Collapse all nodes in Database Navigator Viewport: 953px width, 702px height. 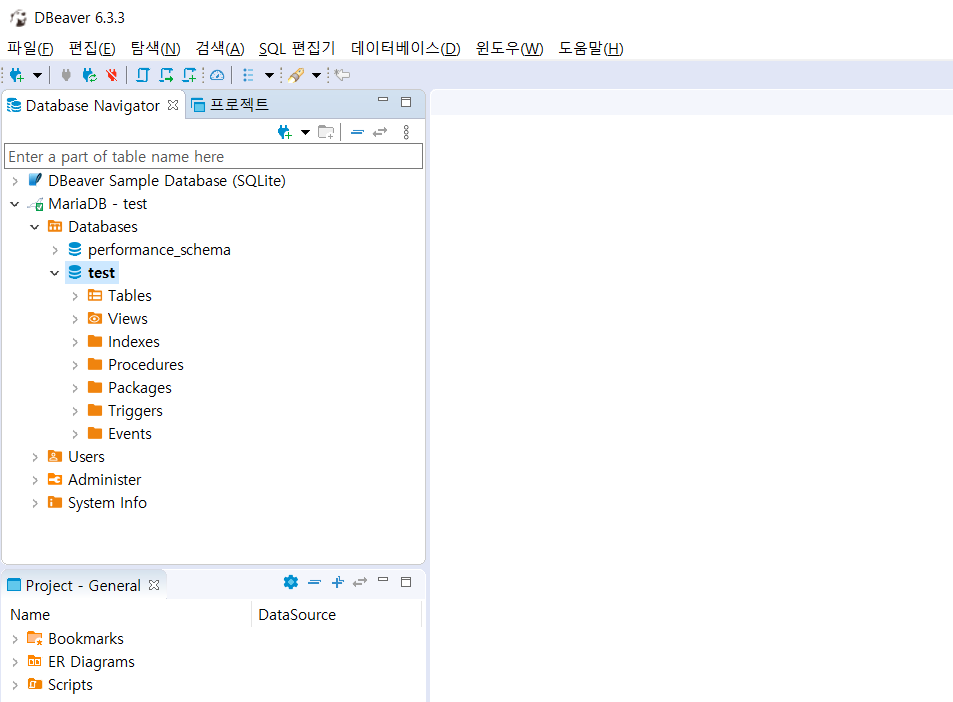pos(357,132)
